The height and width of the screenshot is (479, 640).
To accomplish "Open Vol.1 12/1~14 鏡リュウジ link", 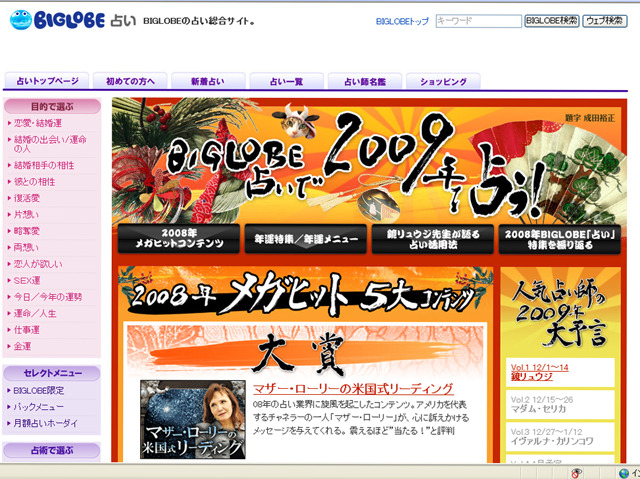I will (540, 372).
